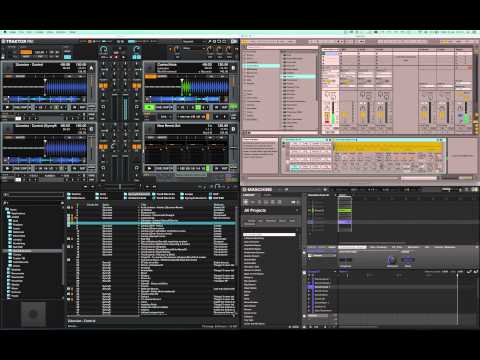Set loop In point on Deck B
The image size is (480, 360).
coord(216,107)
